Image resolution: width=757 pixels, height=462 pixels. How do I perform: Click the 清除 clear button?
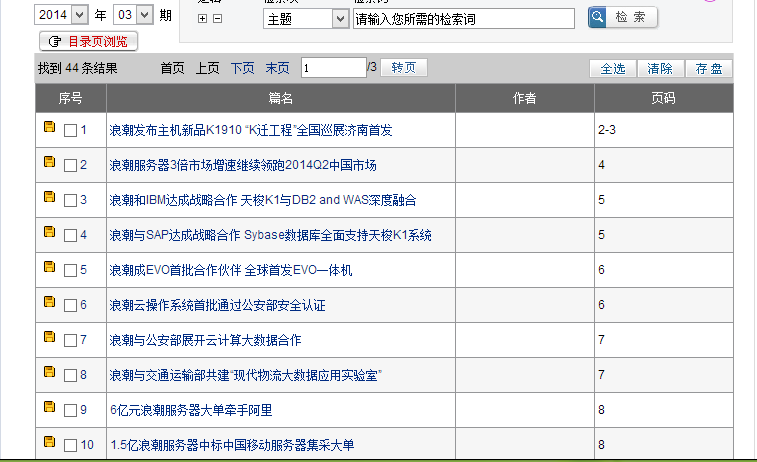[x=660, y=69]
